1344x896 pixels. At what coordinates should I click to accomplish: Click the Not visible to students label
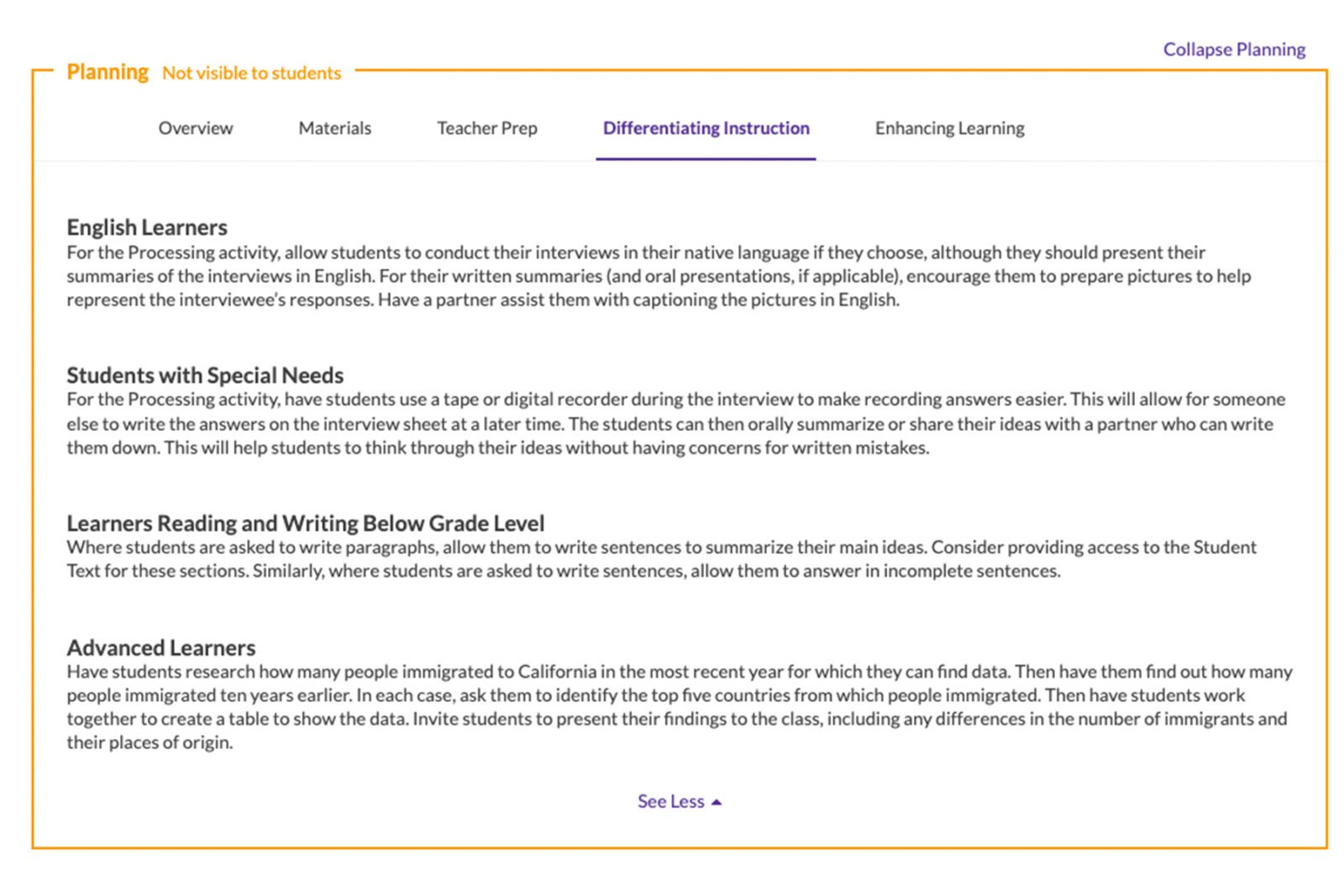251,74
